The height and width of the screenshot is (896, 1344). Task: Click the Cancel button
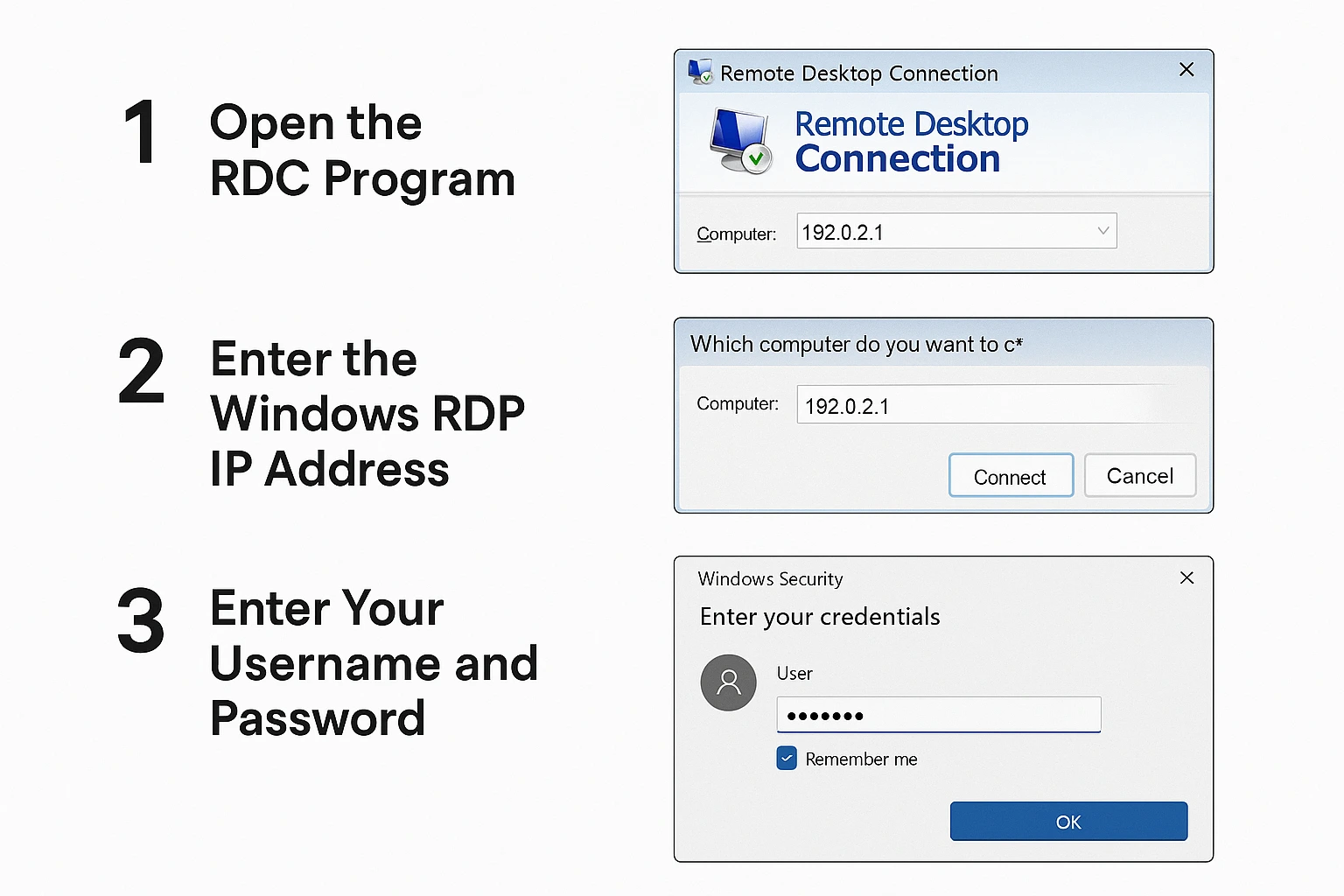tap(1140, 475)
